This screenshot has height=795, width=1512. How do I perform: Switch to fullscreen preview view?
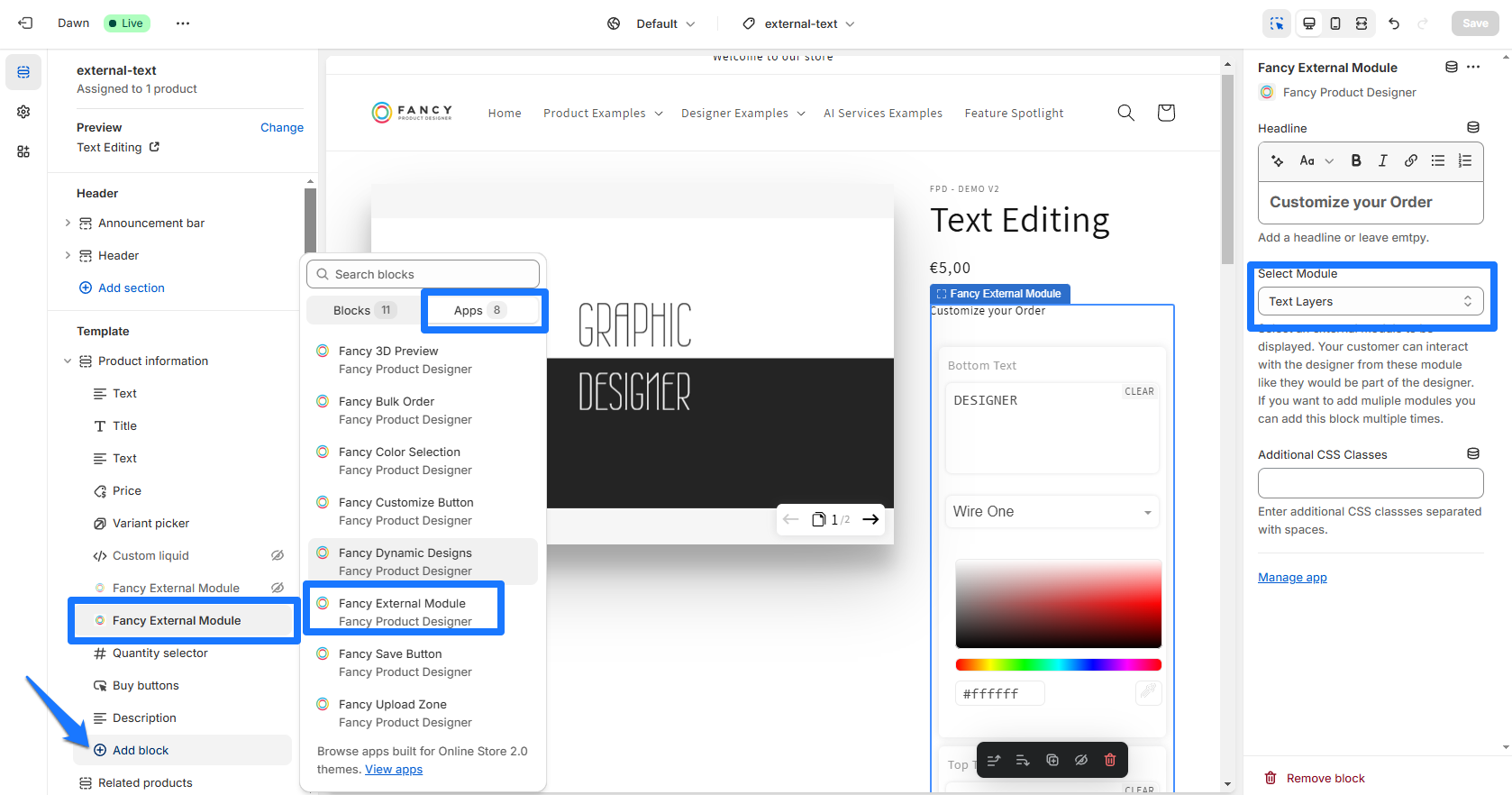(x=1362, y=23)
